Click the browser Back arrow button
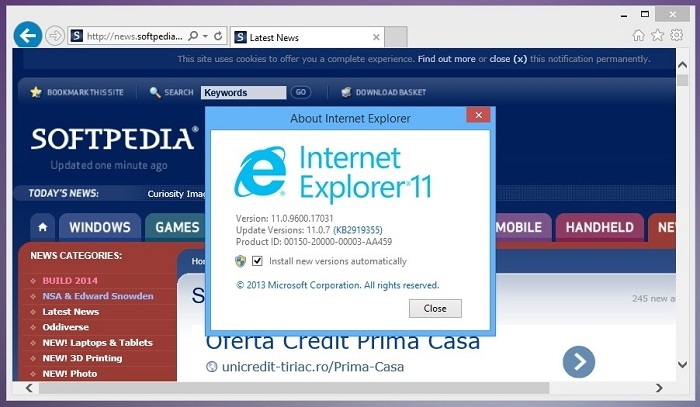 [x=27, y=35]
